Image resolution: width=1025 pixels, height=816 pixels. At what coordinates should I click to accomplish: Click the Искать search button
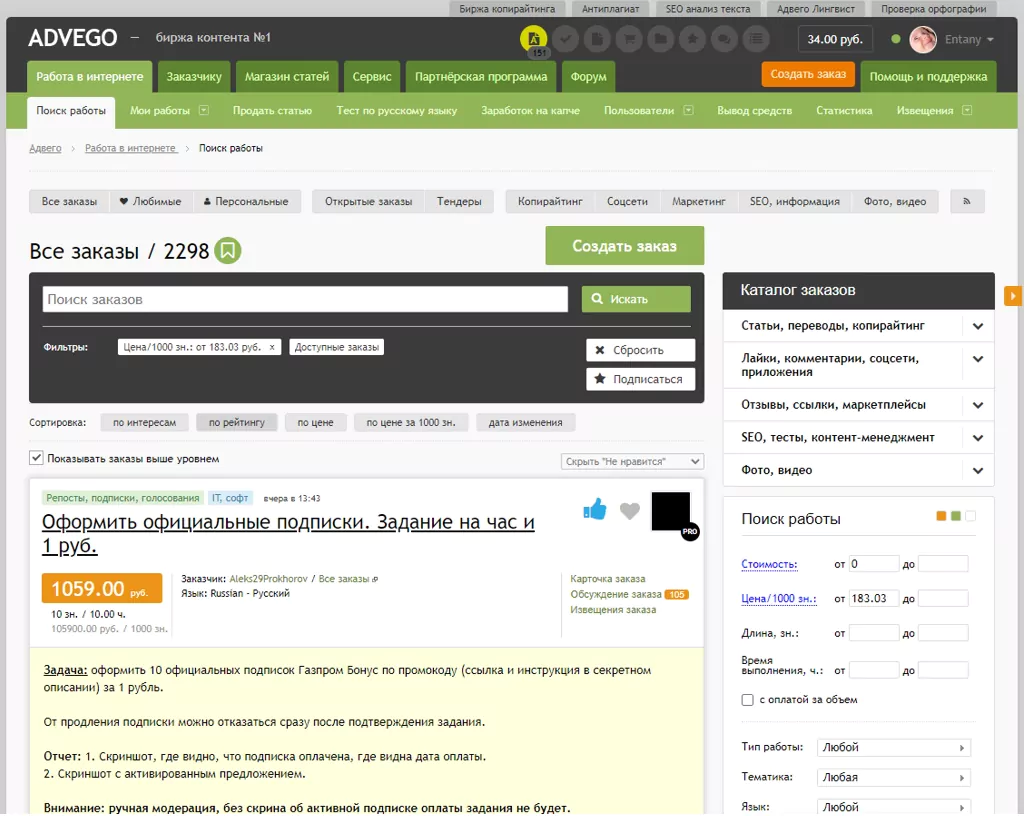[x=636, y=299]
